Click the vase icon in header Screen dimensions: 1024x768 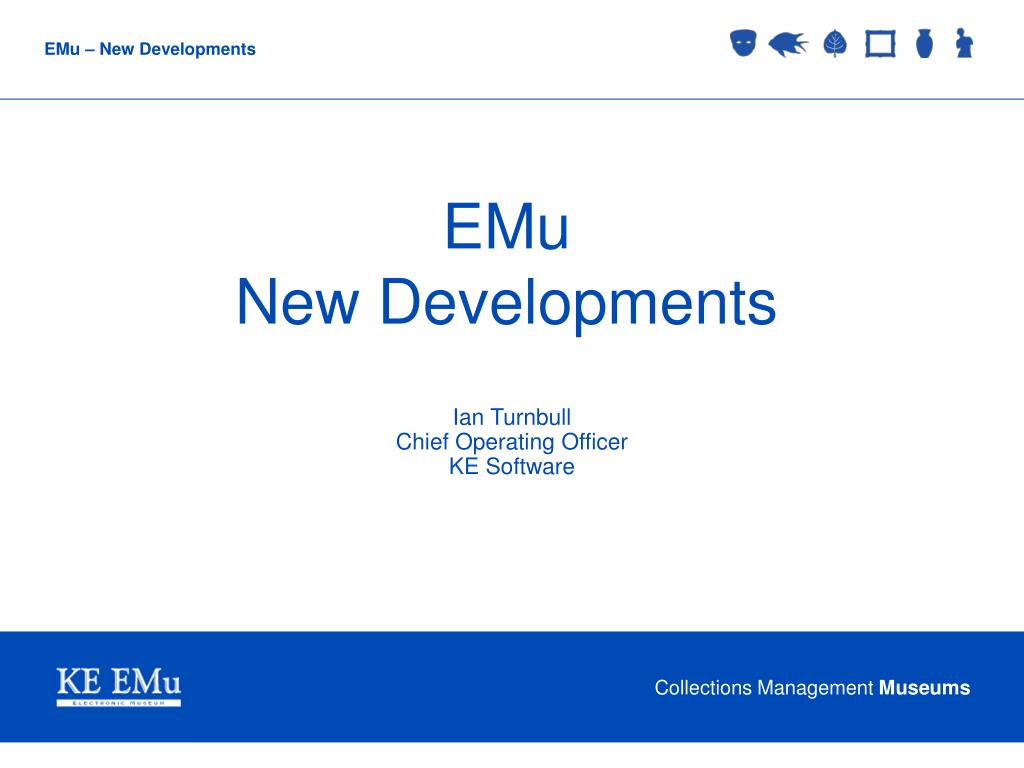pos(924,43)
